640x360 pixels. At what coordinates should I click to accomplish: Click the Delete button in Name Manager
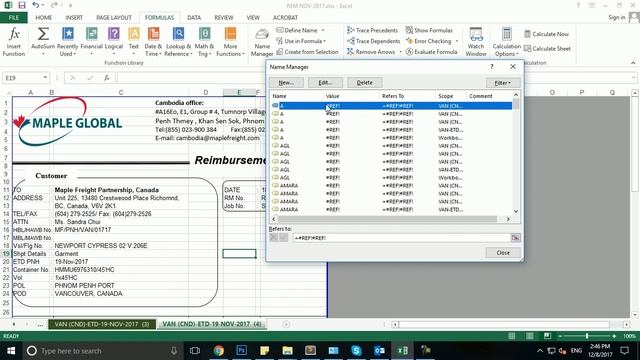(364, 82)
